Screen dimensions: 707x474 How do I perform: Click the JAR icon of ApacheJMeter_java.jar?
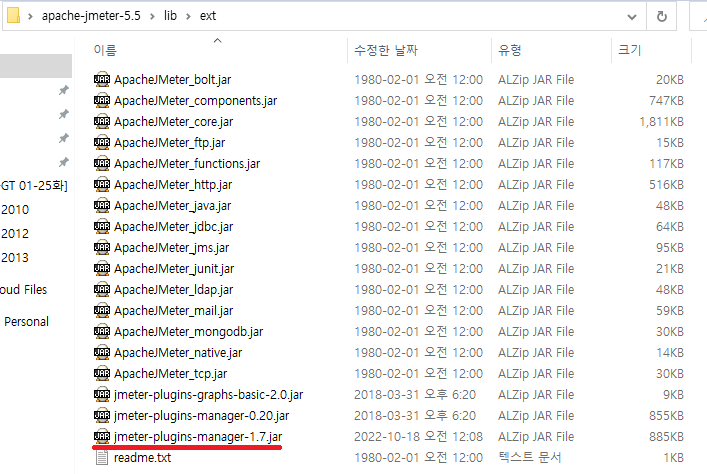102,205
